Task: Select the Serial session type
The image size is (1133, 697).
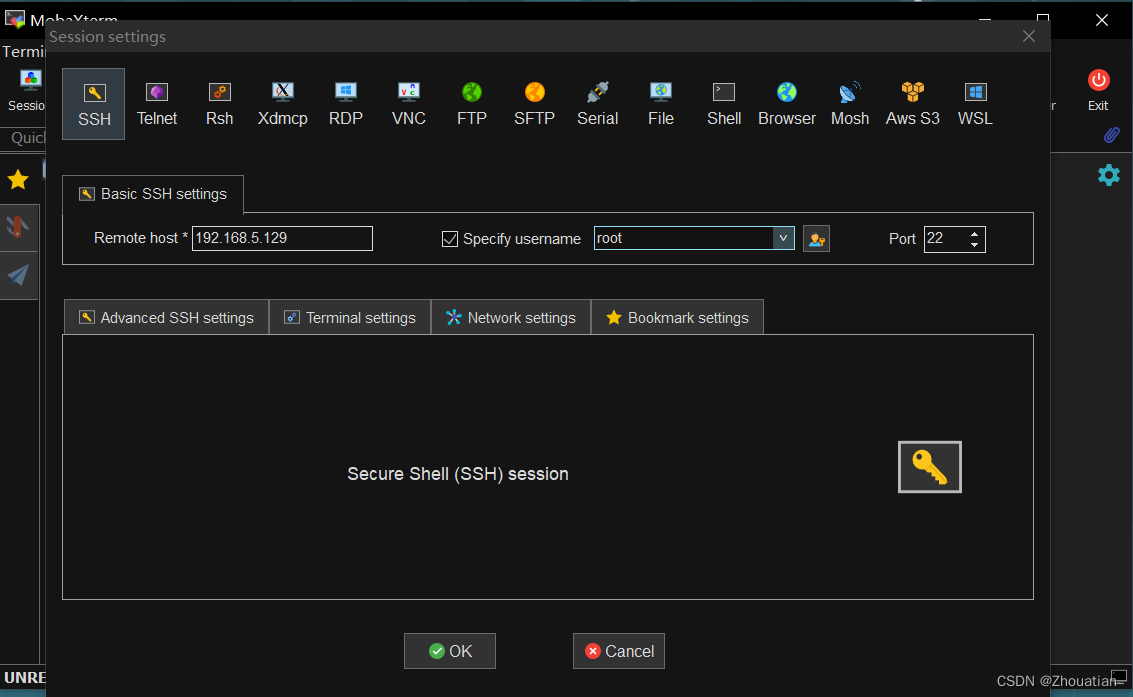Action: 598,104
